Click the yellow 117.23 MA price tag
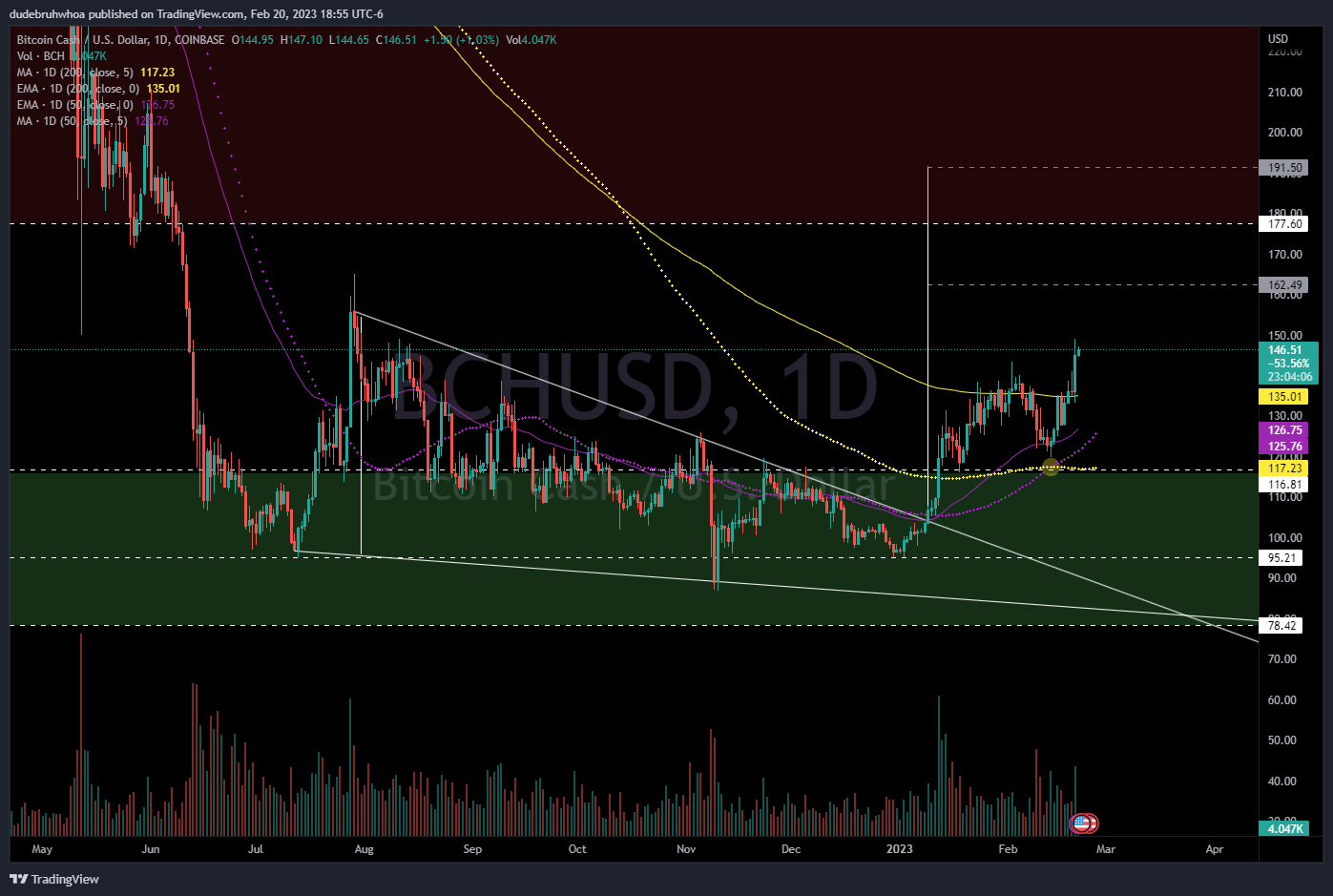1333x896 pixels. point(1282,469)
